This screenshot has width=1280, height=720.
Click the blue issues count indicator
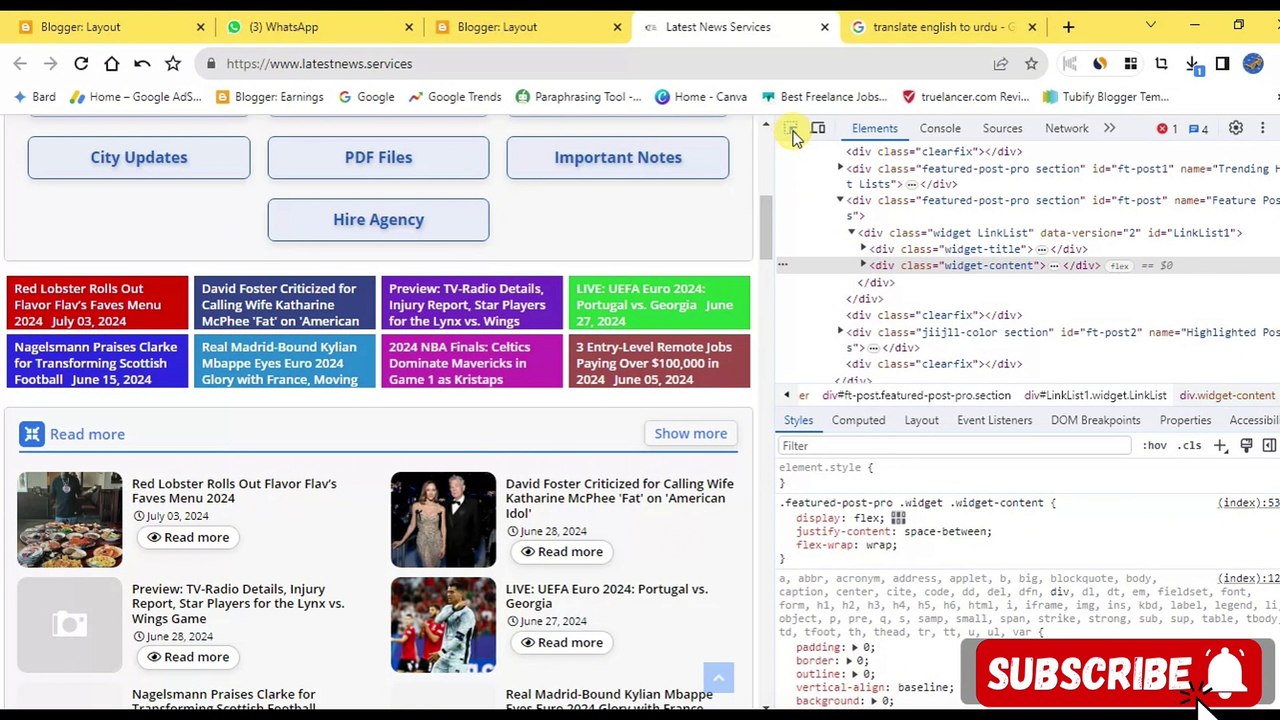(1198, 129)
